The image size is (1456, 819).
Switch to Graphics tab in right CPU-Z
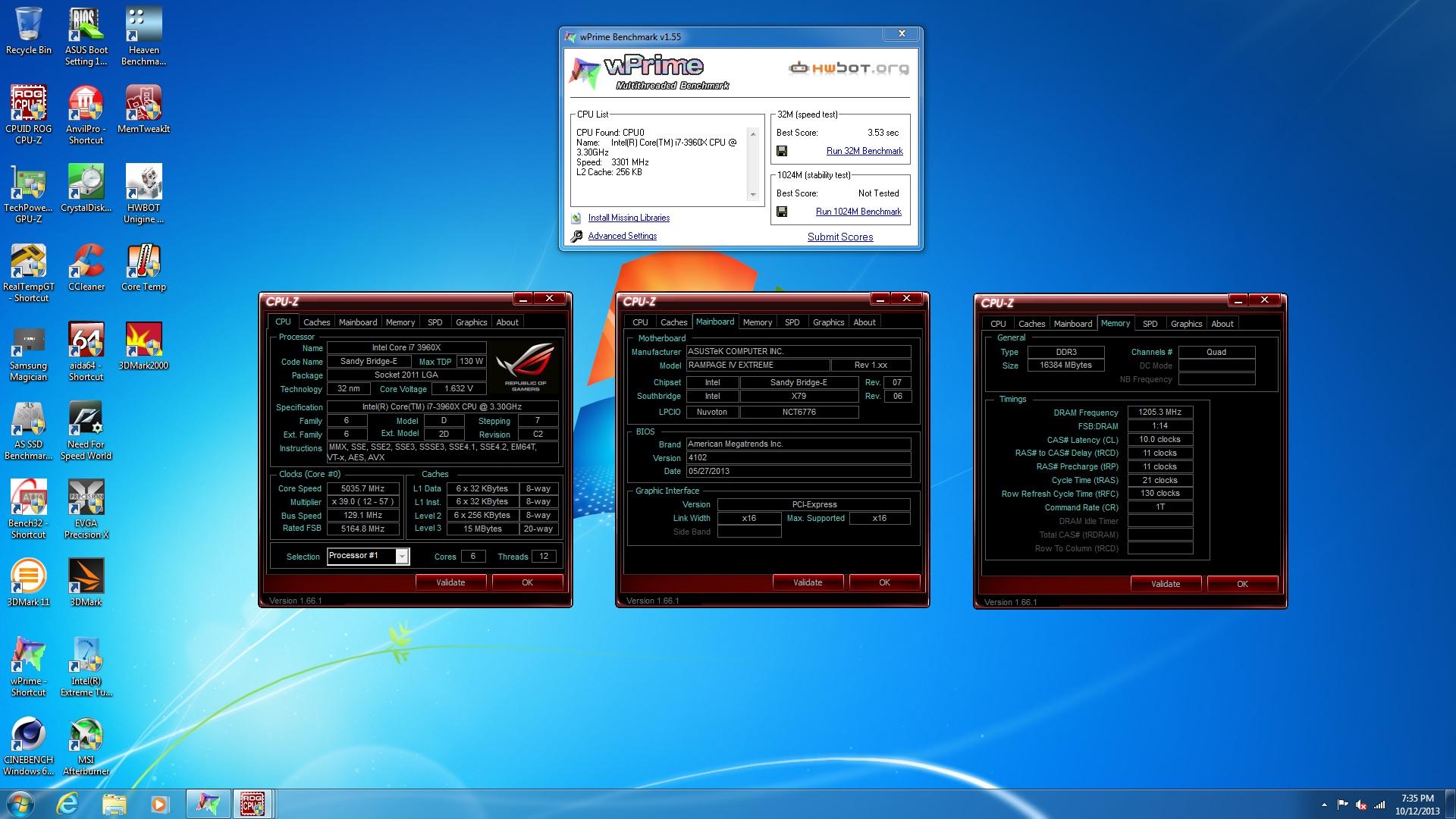[1186, 324]
